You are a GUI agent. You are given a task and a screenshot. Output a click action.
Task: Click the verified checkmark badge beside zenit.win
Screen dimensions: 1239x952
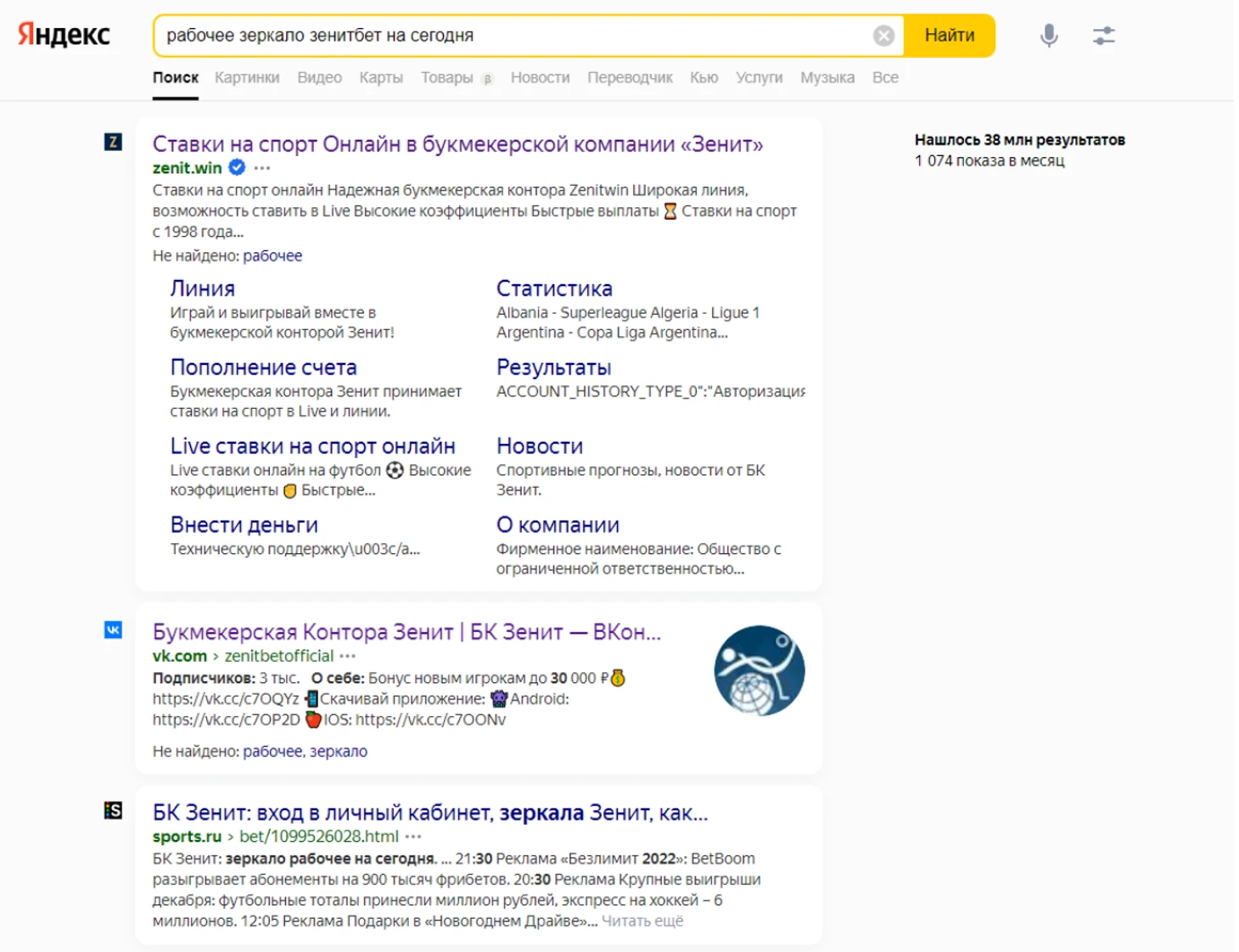[238, 167]
